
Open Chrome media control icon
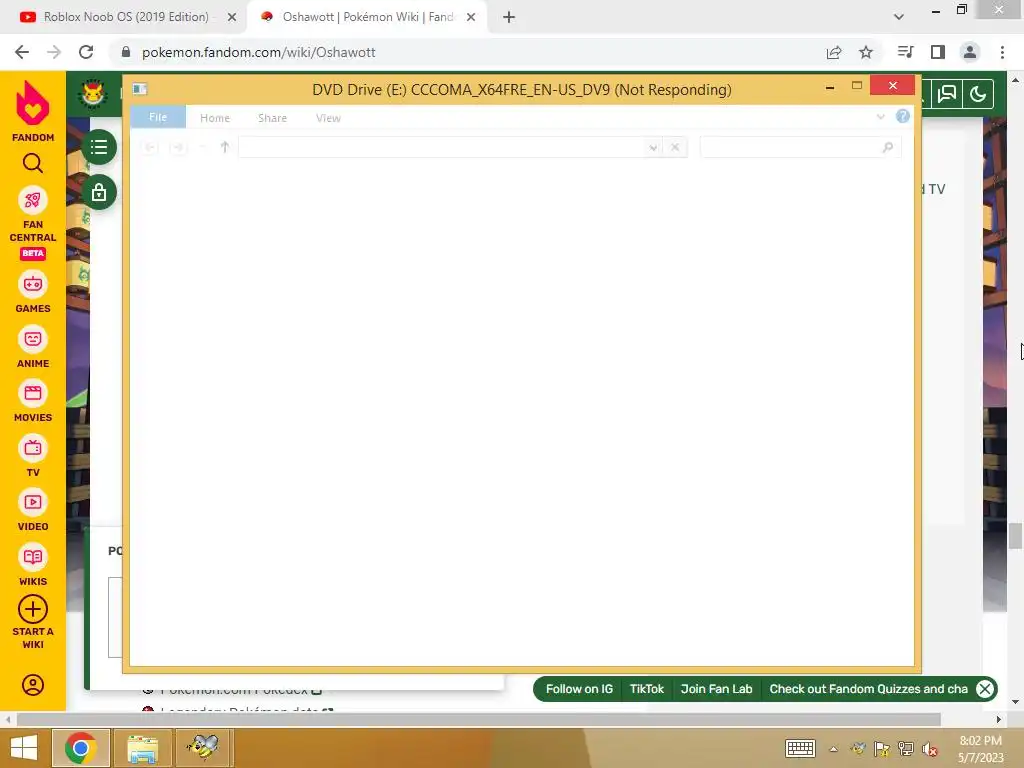(x=905, y=52)
